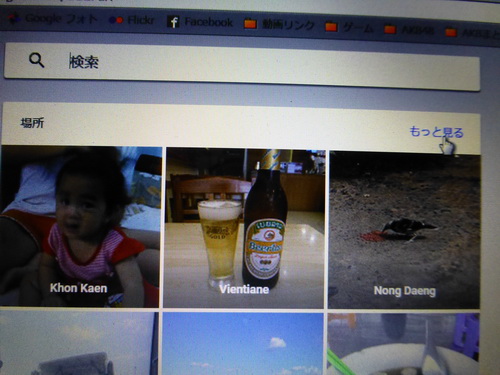Screen dimensions: 500x375
Task: Expand the ゲーム bookmark folder
Action: tap(349, 27)
